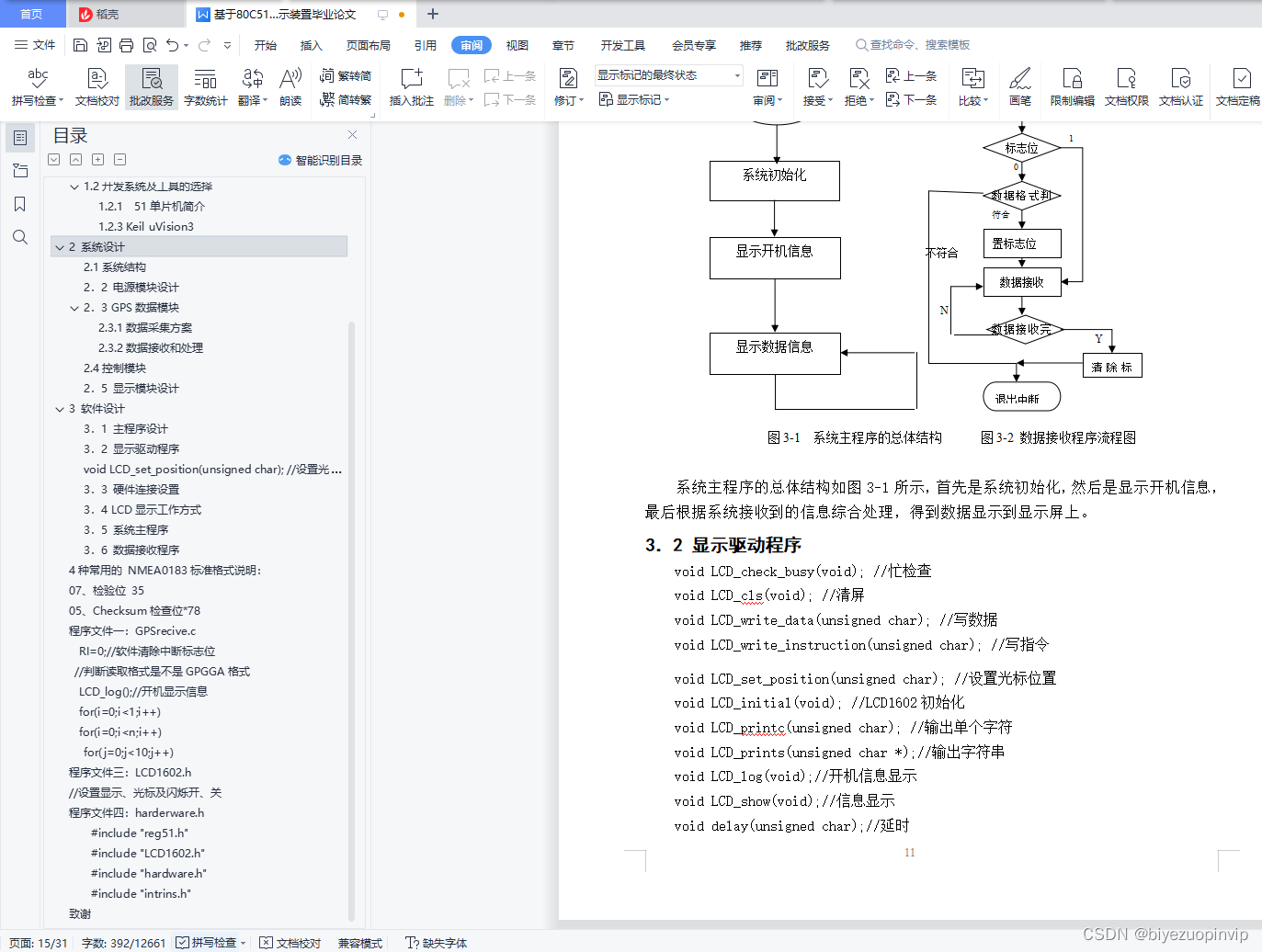This screenshot has width=1262, height=952.
Task: Go to next change with 下一条 by 接受
Action: (912, 99)
